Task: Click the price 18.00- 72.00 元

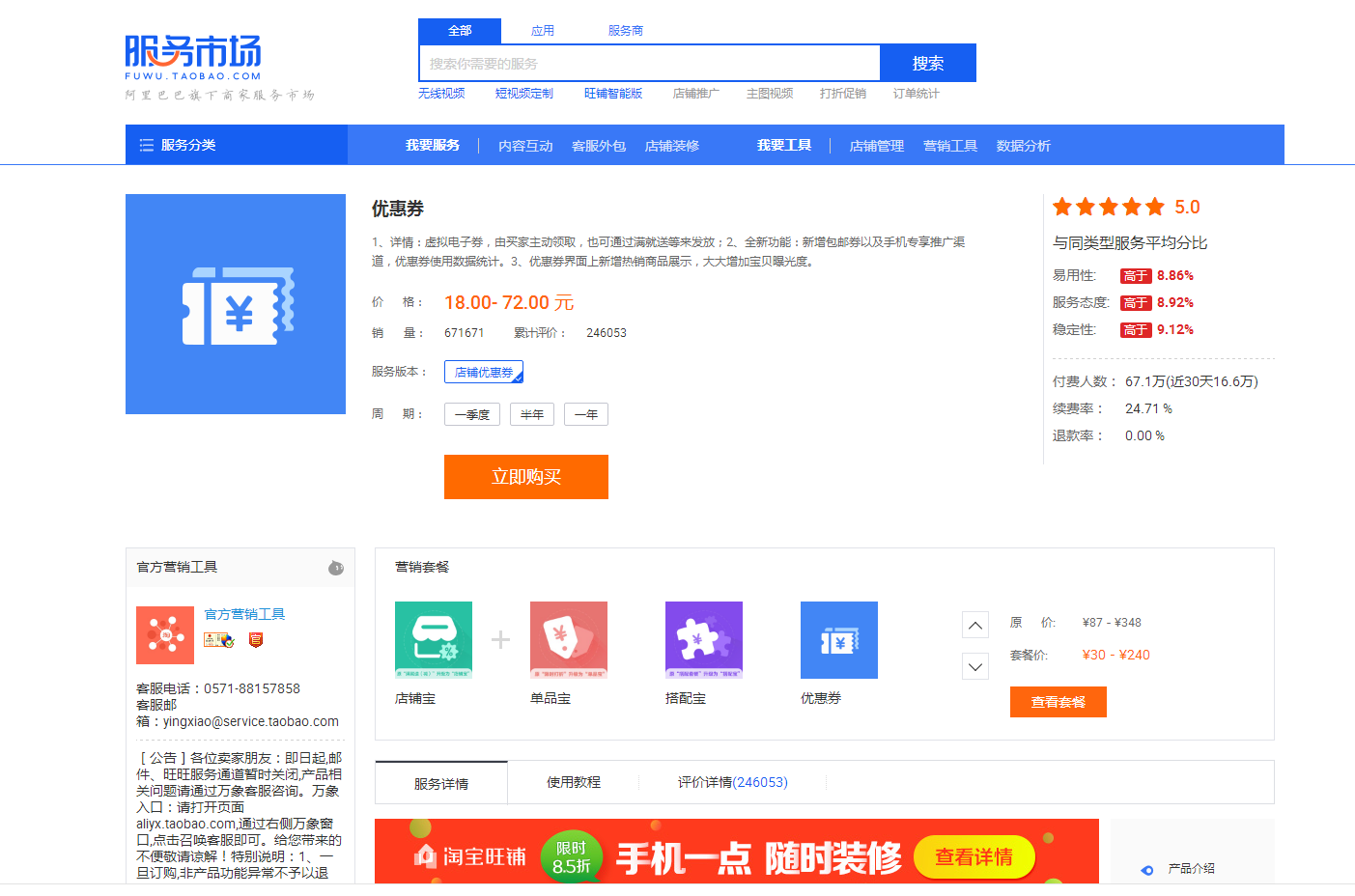Action: (x=509, y=302)
